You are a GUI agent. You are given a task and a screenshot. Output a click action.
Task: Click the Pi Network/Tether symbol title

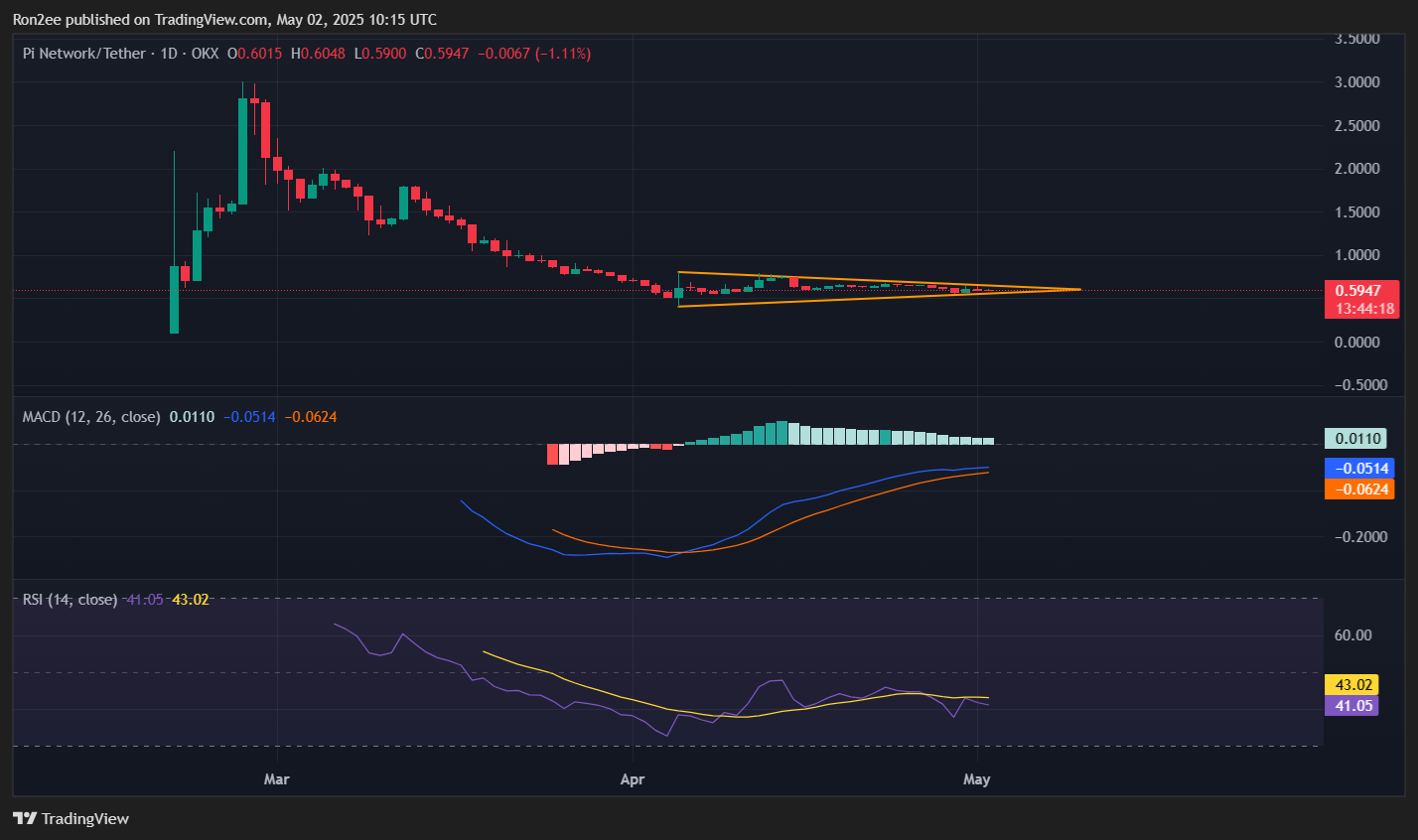(84, 54)
